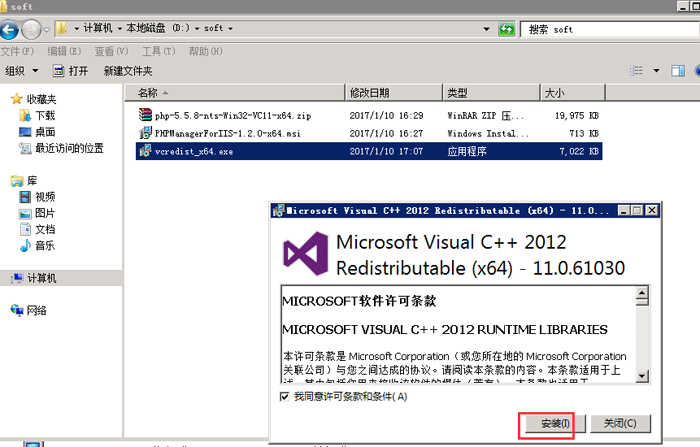Click the 搜索 soft search box
The height and width of the screenshot is (447, 700).
[x=610, y=29]
